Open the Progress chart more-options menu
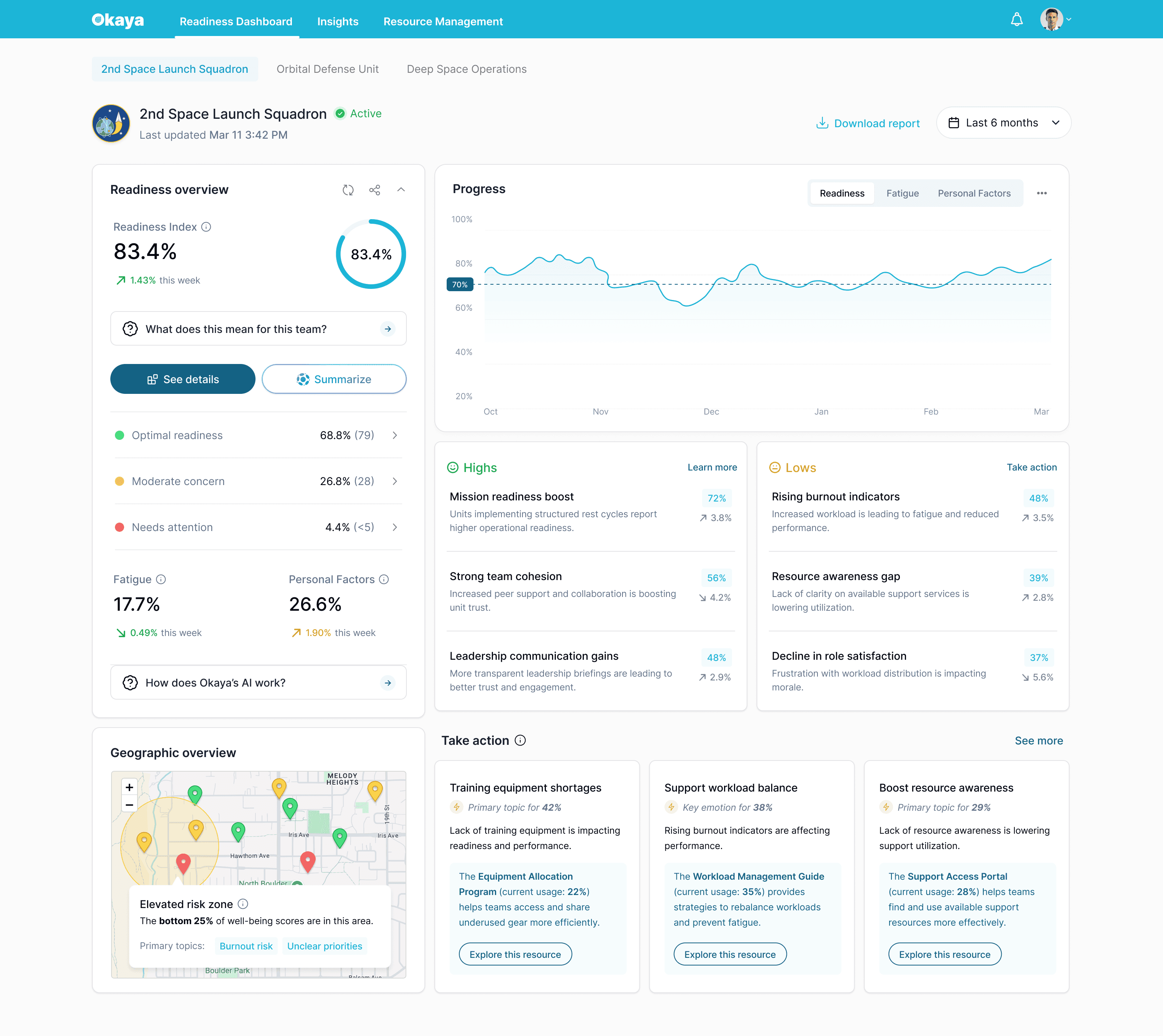 (x=1041, y=193)
